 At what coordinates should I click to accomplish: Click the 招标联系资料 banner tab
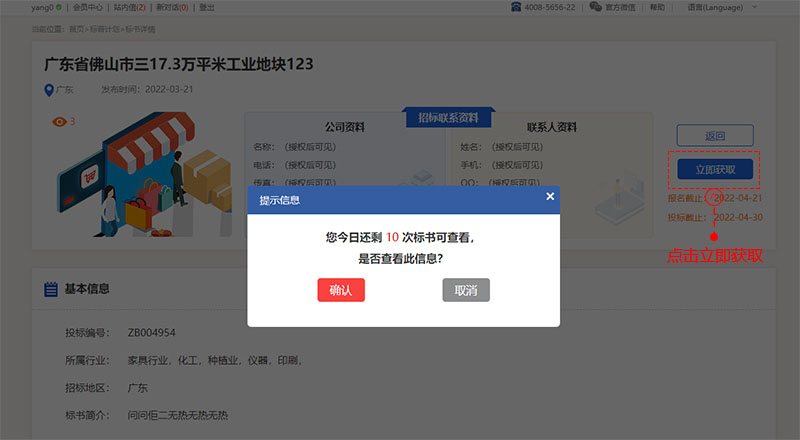tap(449, 118)
